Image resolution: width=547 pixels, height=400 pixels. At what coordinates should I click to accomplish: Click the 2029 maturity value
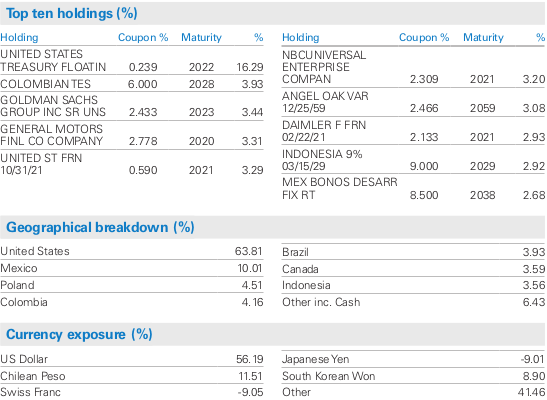(482, 166)
